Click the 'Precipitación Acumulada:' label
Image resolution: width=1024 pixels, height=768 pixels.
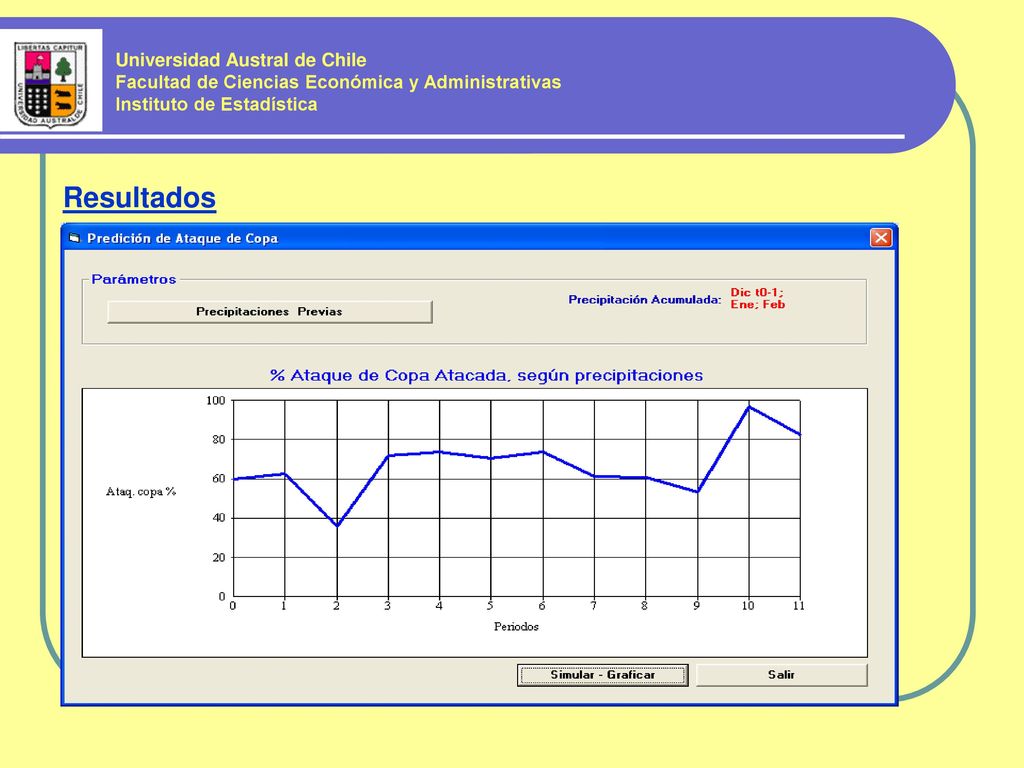click(x=645, y=300)
